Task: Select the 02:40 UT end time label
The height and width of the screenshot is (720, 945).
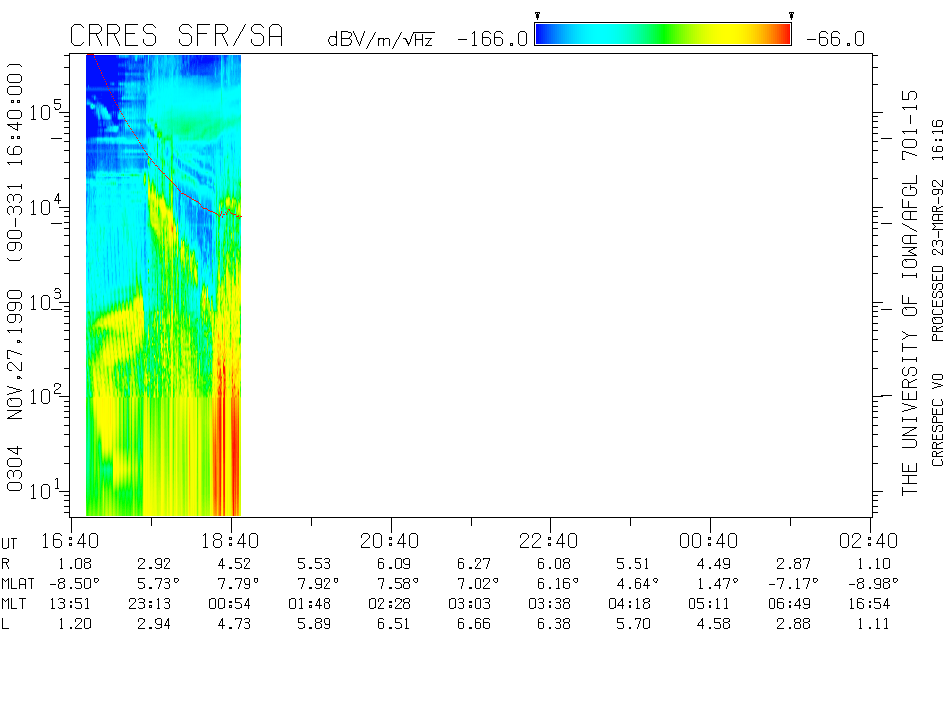Action: (869, 540)
